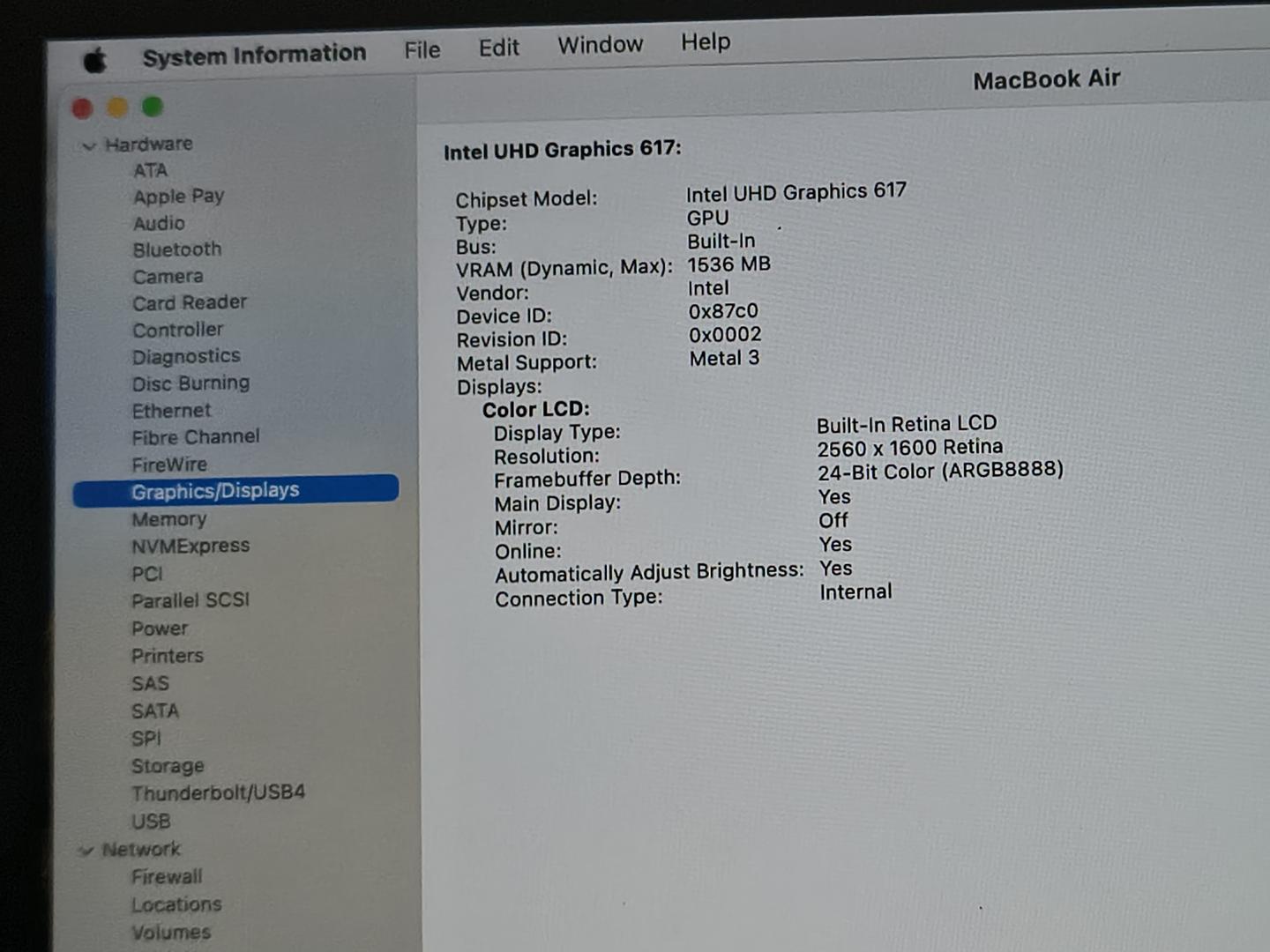The height and width of the screenshot is (952, 1270).
Task: Select SPI in the sidebar
Action: click(x=146, y=739)
